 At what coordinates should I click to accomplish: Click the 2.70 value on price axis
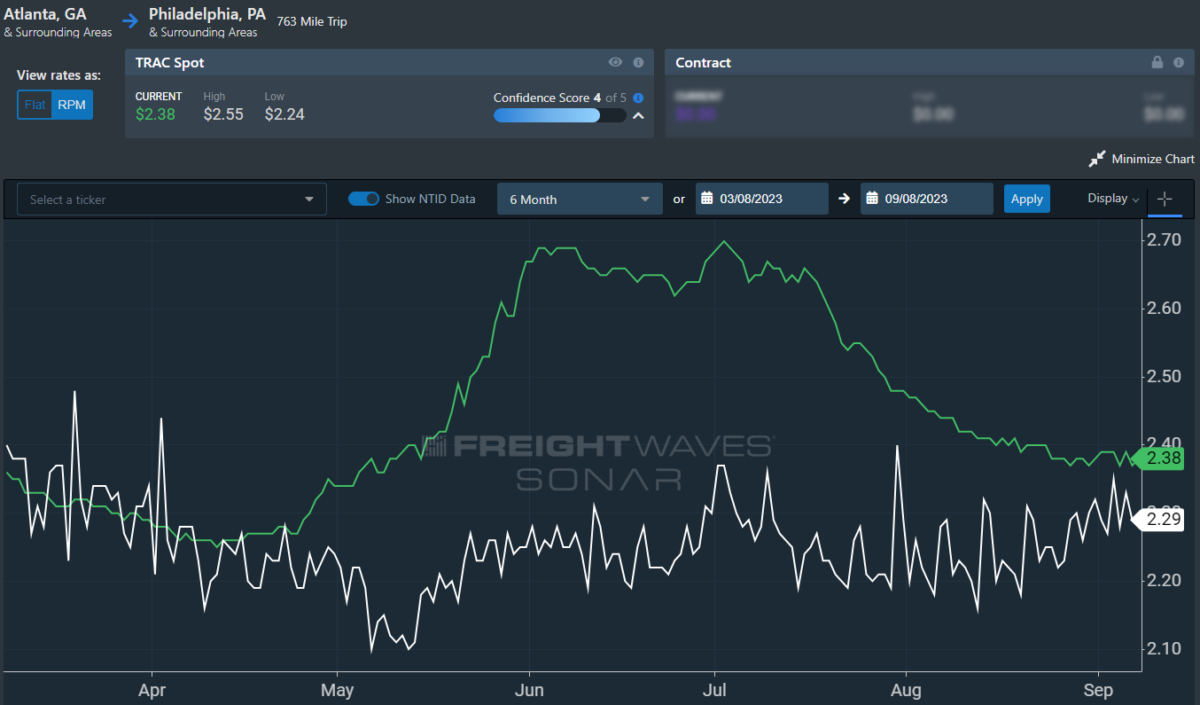1164,240
